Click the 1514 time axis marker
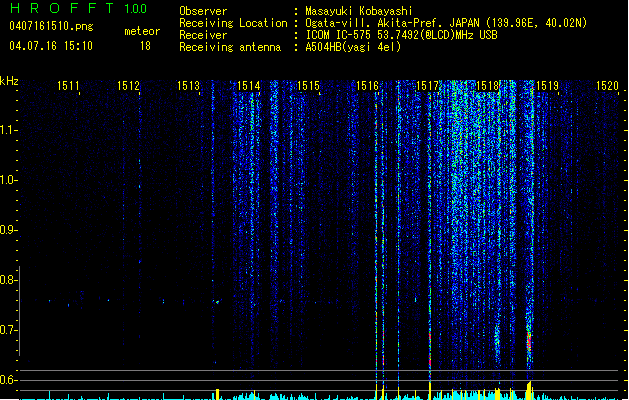The width and height of the screenshot is (629, 400). tap(248, 86)
